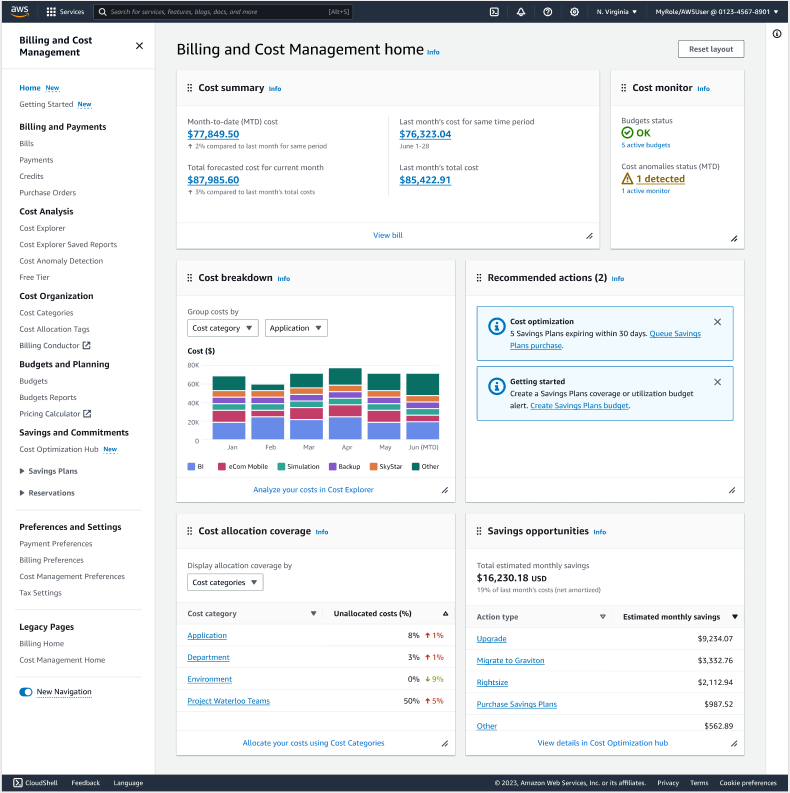Go to Budgets in the sidebar
Screen dimensions: 790x793
tap(33, 381)
